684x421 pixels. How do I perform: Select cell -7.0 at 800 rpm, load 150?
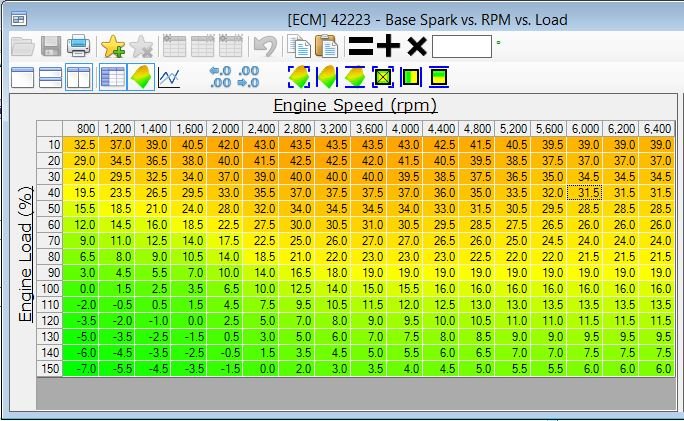81,369
